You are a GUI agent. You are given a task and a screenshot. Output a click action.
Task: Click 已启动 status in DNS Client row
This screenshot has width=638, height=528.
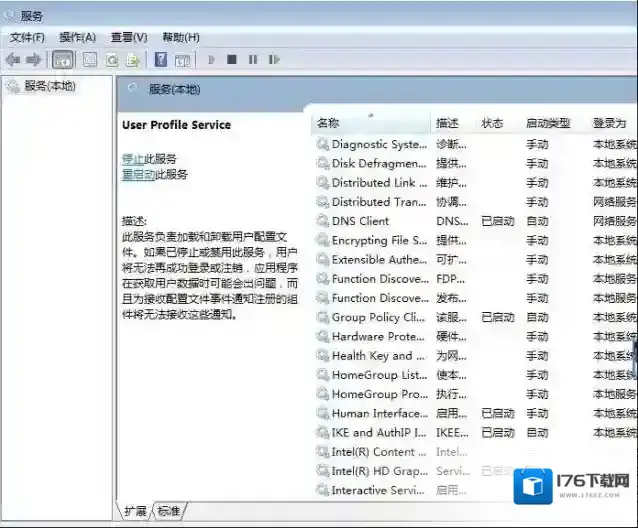pyautogui.click(x=498, y=221)
